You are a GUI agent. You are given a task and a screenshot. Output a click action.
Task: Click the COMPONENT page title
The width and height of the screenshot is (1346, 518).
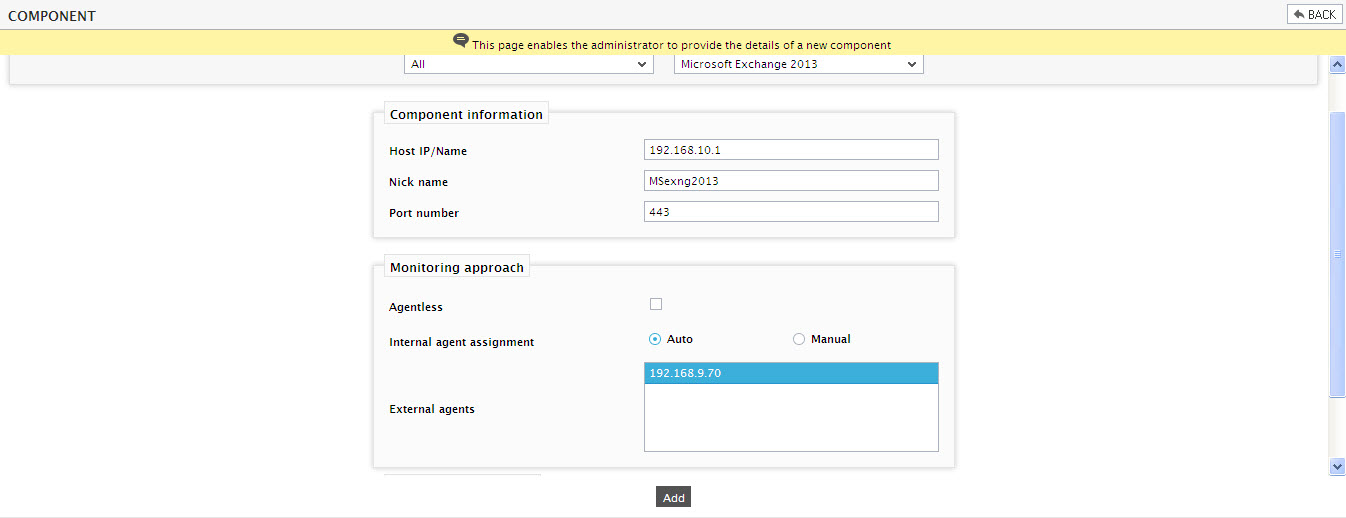[52, 15]
